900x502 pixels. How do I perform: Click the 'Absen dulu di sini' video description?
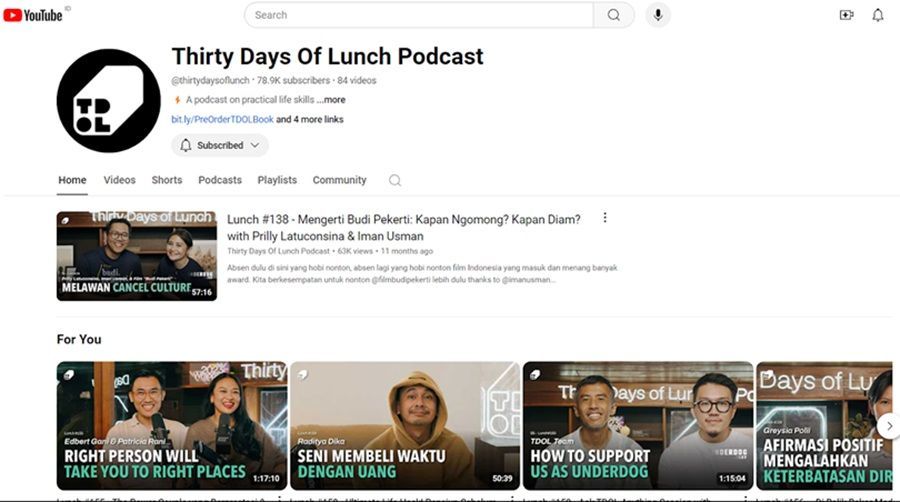(422, 274)
